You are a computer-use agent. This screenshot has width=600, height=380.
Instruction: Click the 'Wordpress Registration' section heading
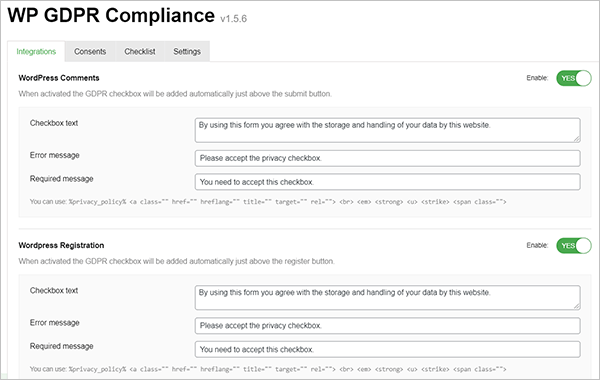coord(61,245)
